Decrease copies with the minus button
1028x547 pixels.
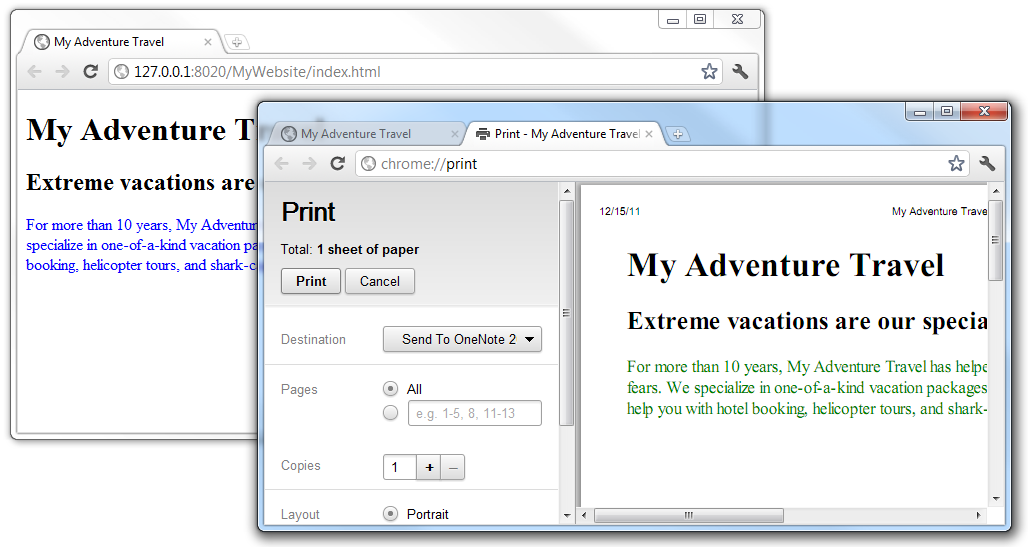pos(452,467)
